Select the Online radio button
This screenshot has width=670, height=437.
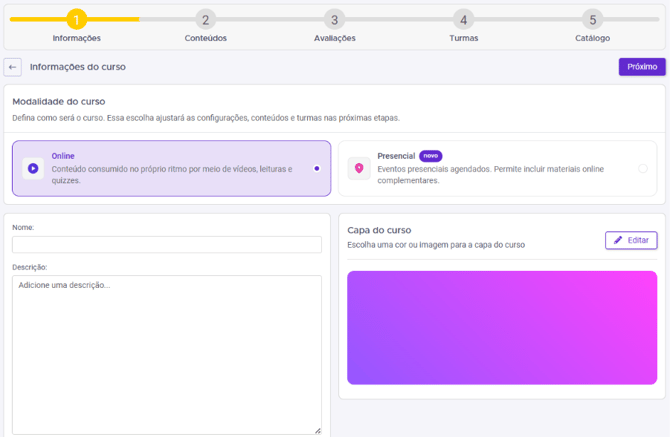pyautogui.click(x=317, y=168)
